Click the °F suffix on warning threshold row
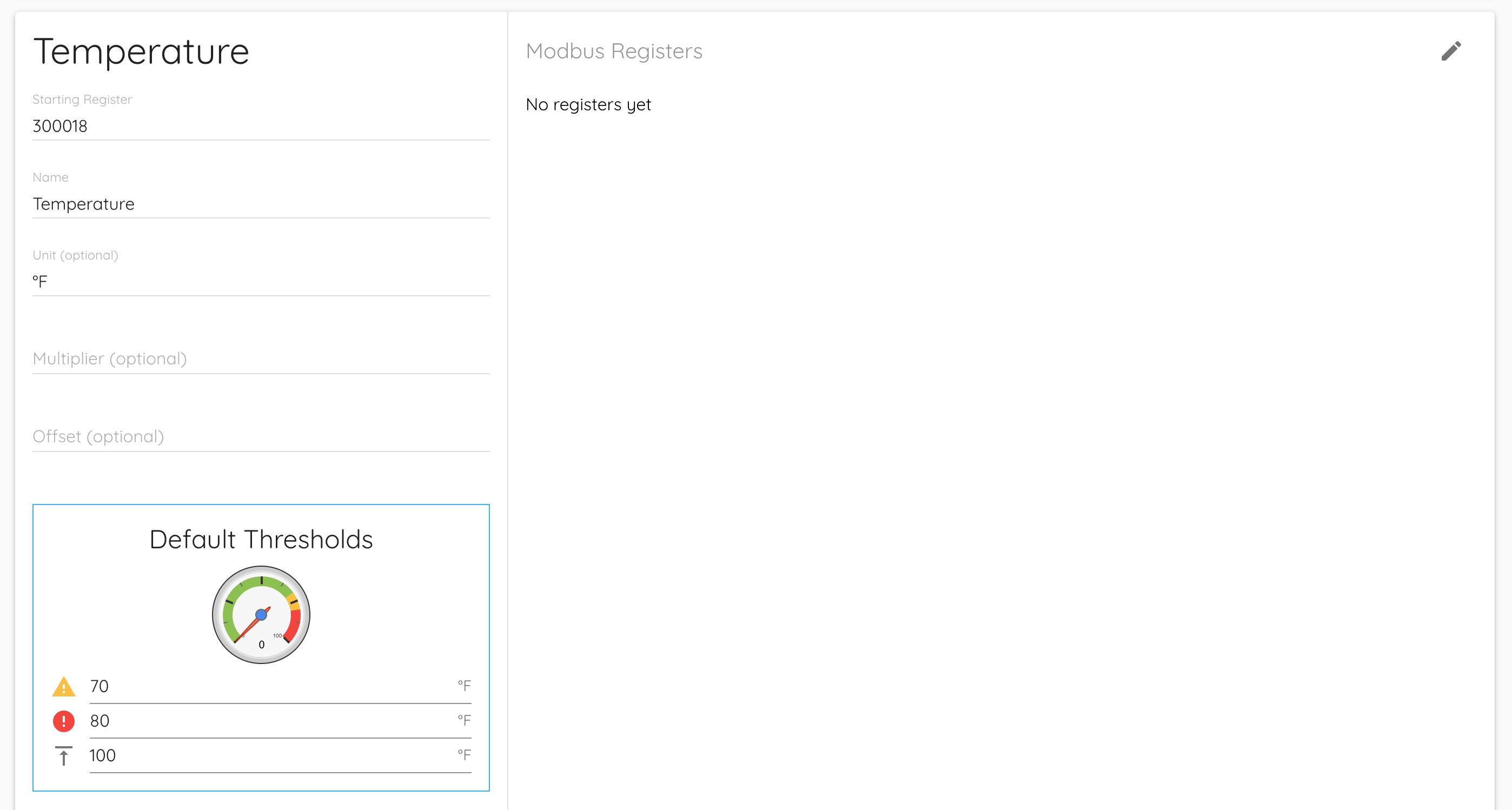Image resolution: width=1512 pixels, height=810 pixels. tap(463, 686)
